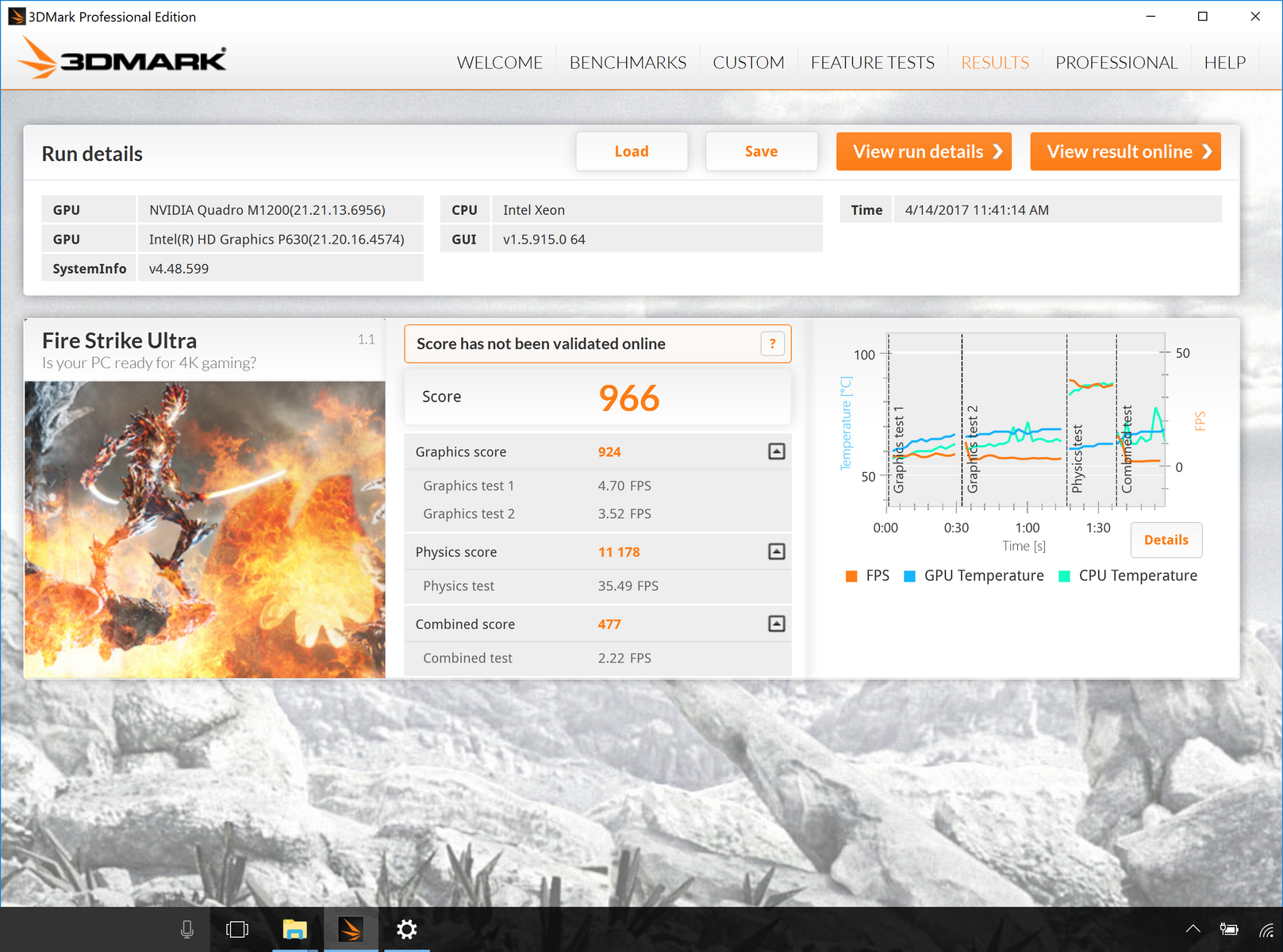Collapse the Physics score section
Image resolution: width=1283 pixels, height=952 pixels.
tap(777, 551)
